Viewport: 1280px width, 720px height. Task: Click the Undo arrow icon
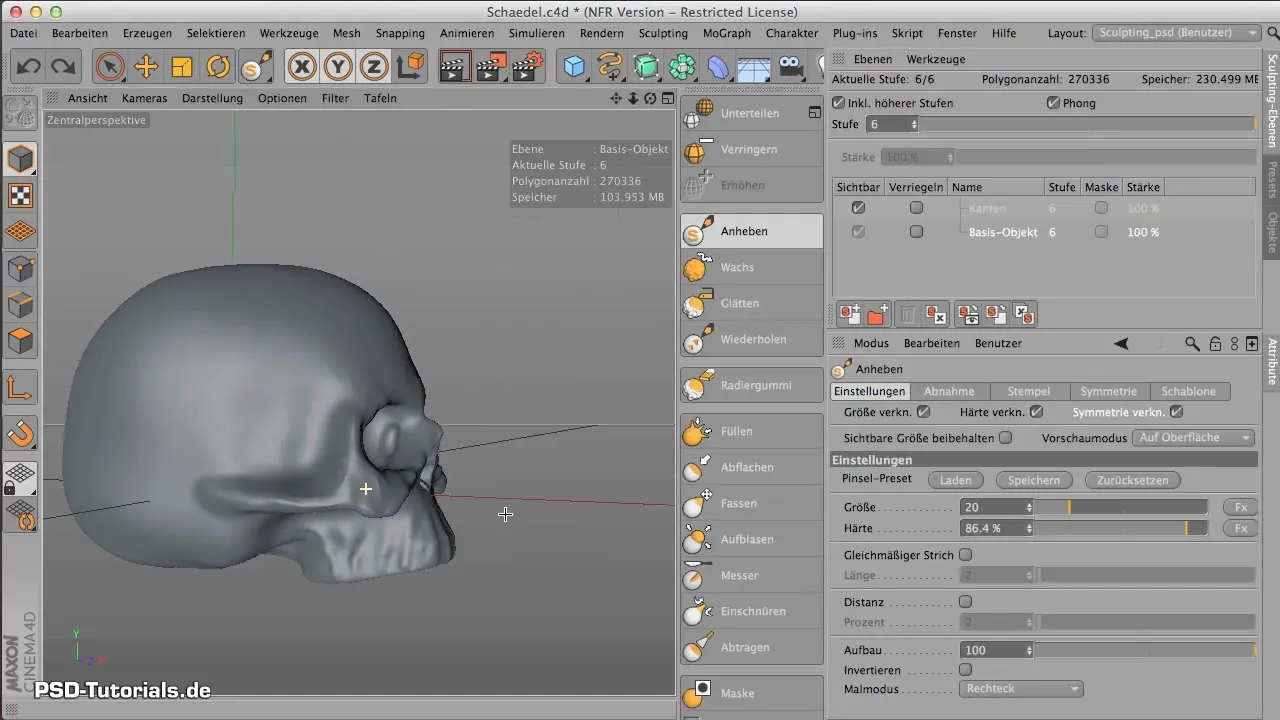pos(29,67)
